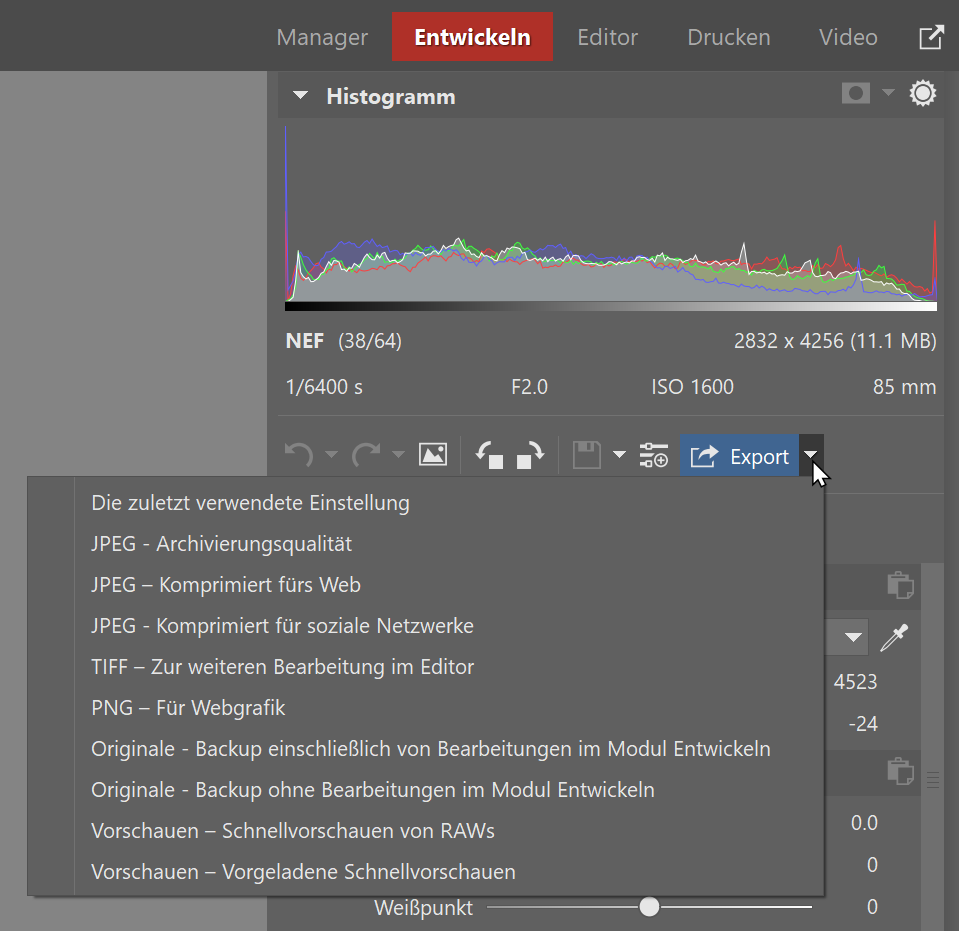Collapse the Histogramm panel triangle
Image resolution: width=959 pixels, height=931 pixels.
tap(300, 95)
